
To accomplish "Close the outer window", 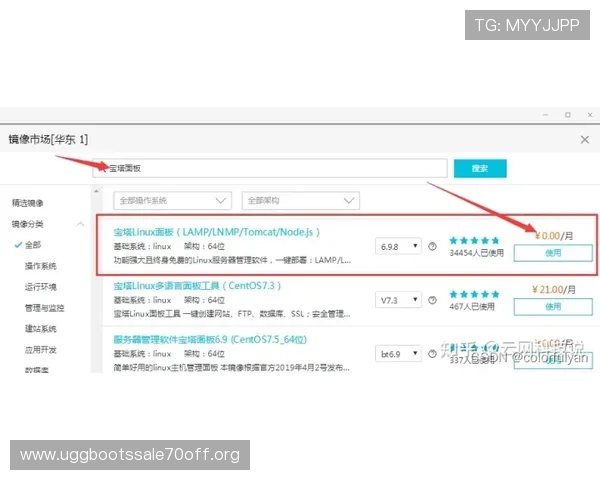I will pyautogui.click(x=590, y=115).
